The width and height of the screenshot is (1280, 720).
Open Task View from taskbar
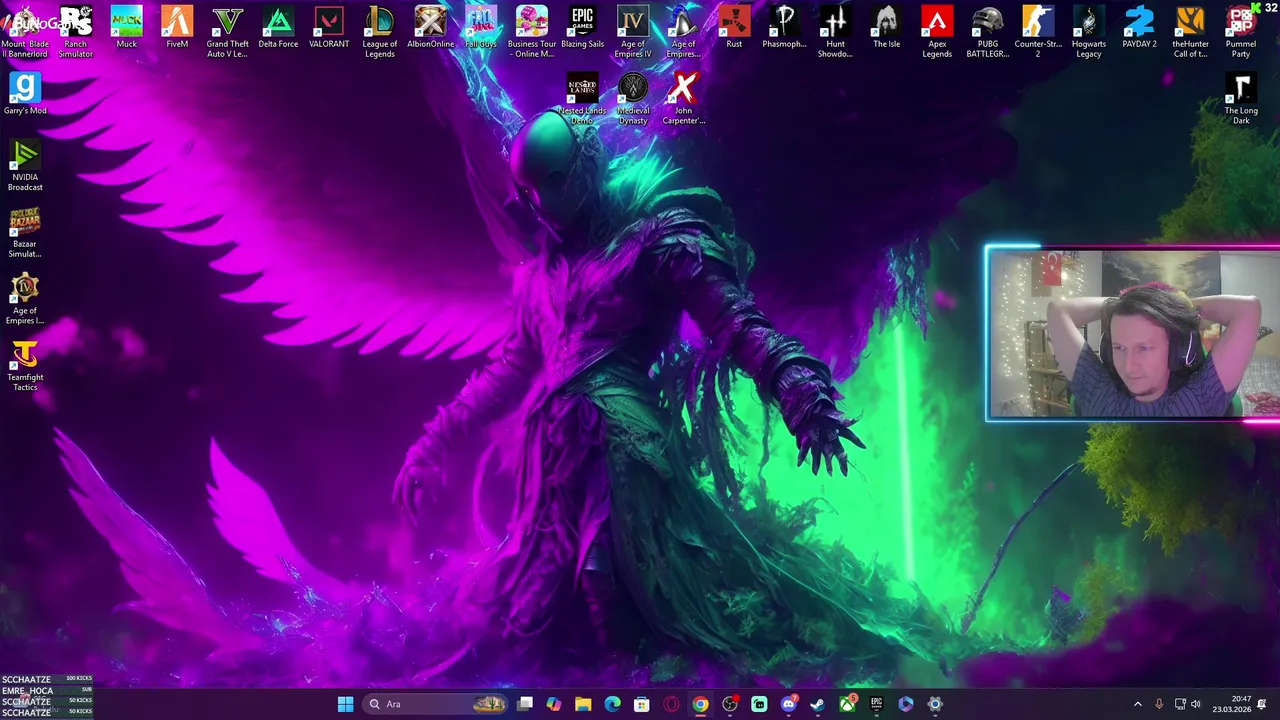point(525,704)
